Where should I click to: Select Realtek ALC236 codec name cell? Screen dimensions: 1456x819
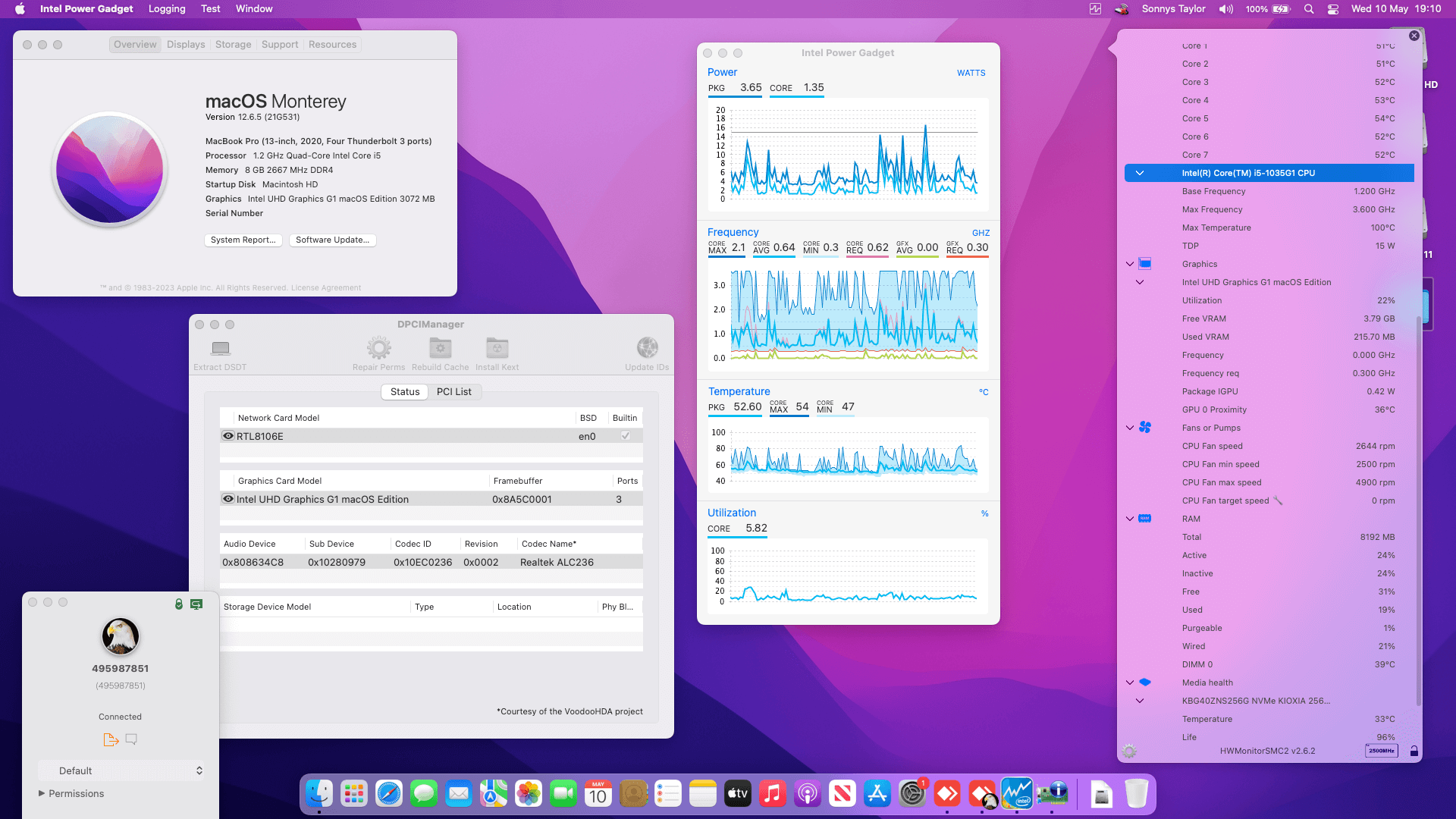coord(557,562)
